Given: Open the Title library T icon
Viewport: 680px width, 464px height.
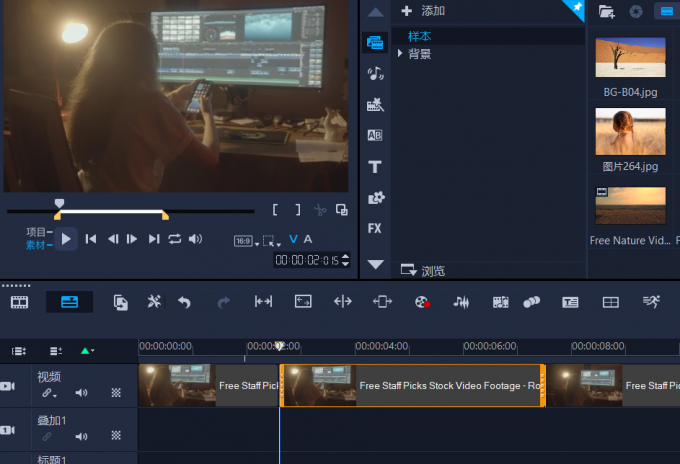Looking at the screenshot, I should 375,167.
